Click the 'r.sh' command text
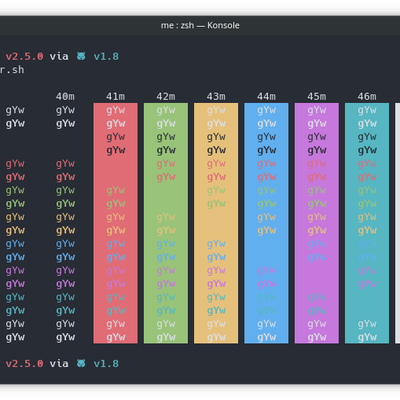Screen dimensions: 400x400 click(x=12, y=70)
